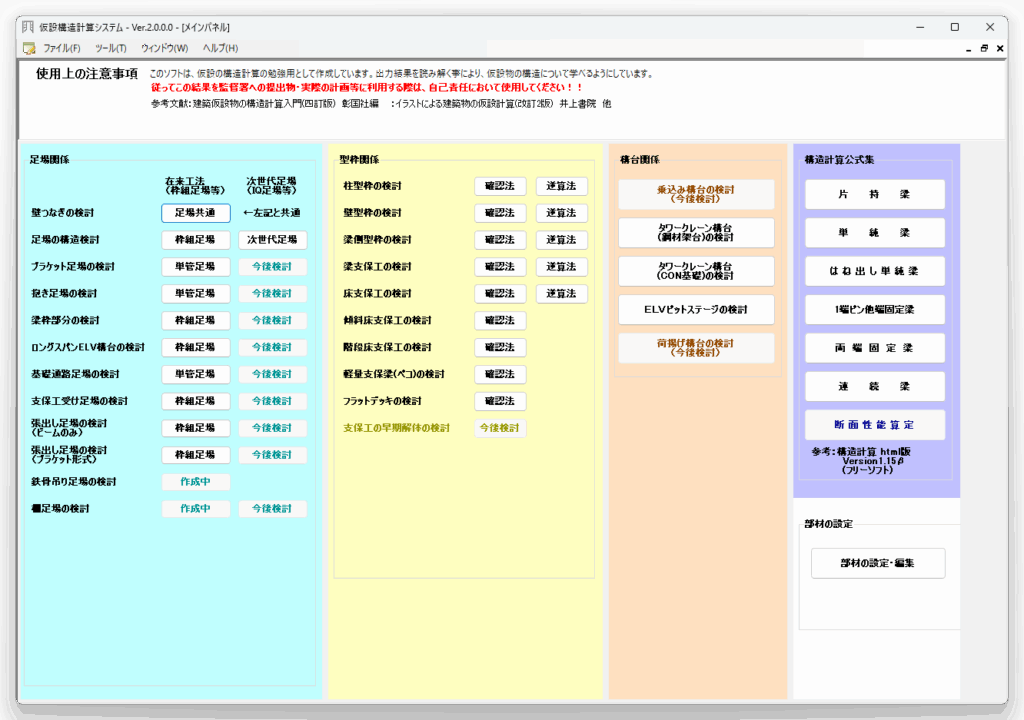1024x720 pixels.
Task: Open the 連続梁 formula
Action: click(x=874, y=386)
